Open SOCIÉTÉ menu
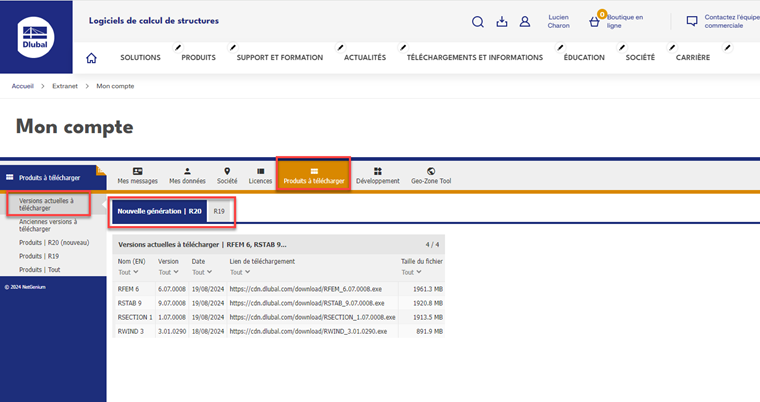The width and height of the screenshot is (760, 402). (x=640, y=57)
